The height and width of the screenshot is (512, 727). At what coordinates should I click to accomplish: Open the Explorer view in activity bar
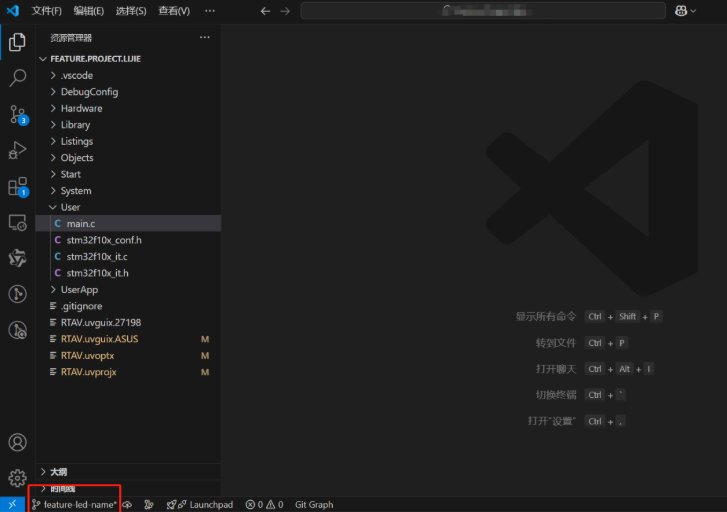[x=17, y=42]
